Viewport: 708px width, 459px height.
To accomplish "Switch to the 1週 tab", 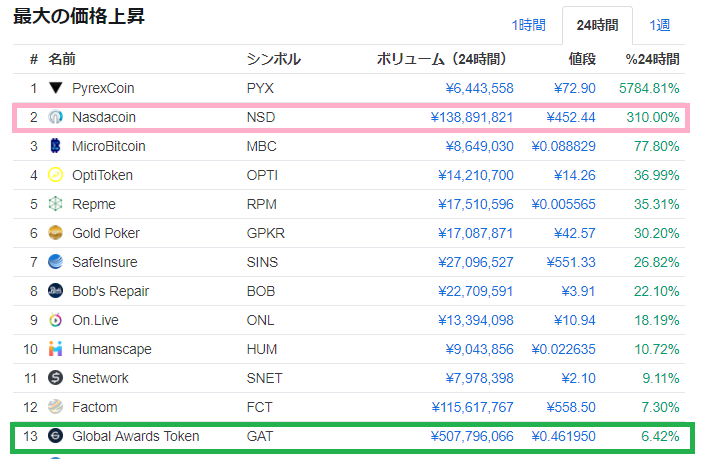I will pyautogui.click(x=660, y=25).
